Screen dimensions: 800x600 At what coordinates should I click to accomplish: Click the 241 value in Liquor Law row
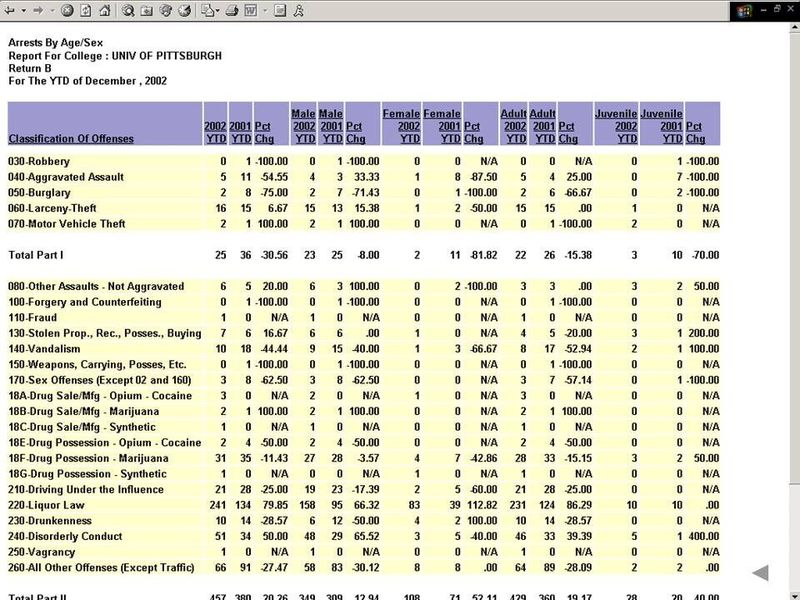pyautogui.click(x=218, y=505)
